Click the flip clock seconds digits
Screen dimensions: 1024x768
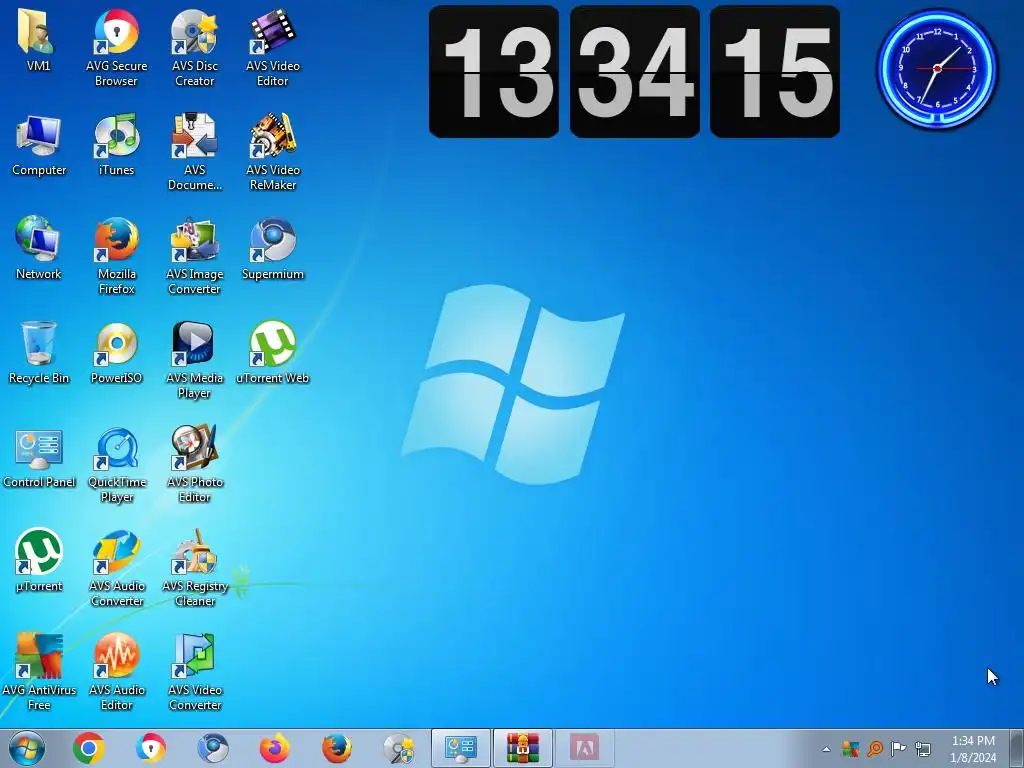(775, 72)
